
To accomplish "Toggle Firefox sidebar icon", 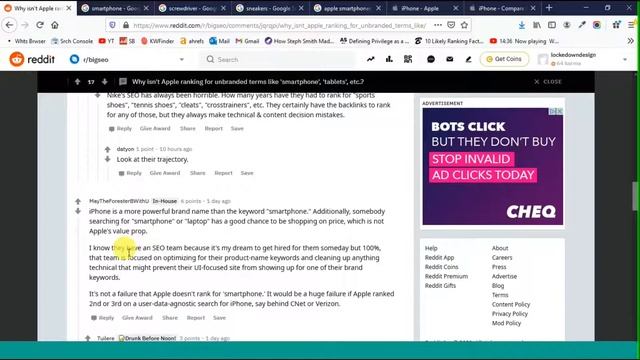I will (552, 25).
